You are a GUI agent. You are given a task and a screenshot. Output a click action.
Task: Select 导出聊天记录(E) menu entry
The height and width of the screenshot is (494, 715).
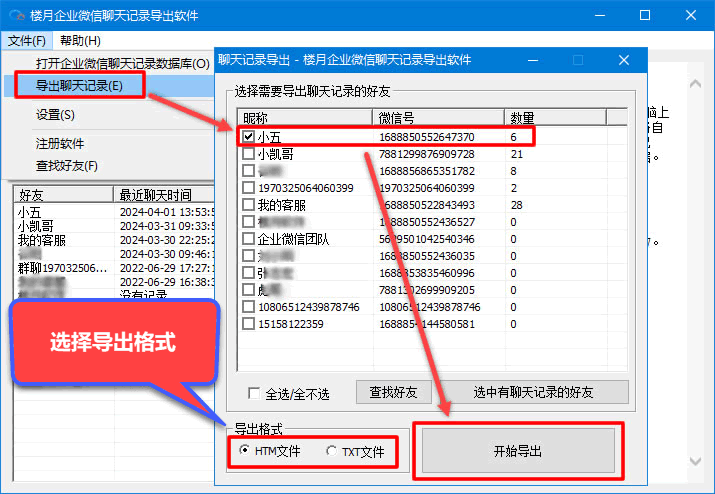[x=79, y=85]
